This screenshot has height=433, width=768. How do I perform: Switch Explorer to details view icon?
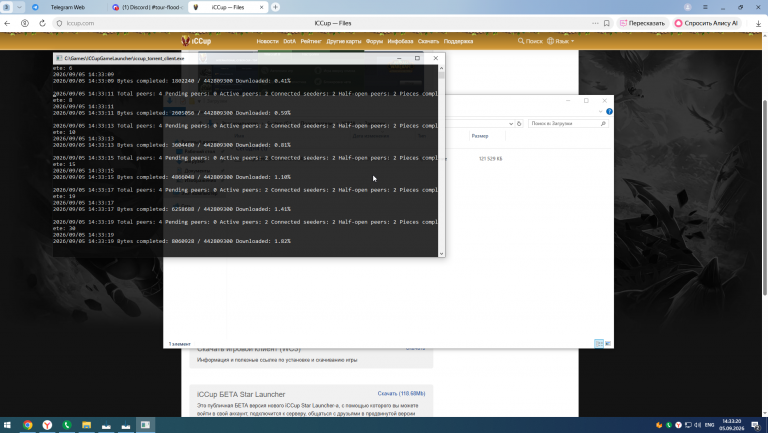click(599, 344)
